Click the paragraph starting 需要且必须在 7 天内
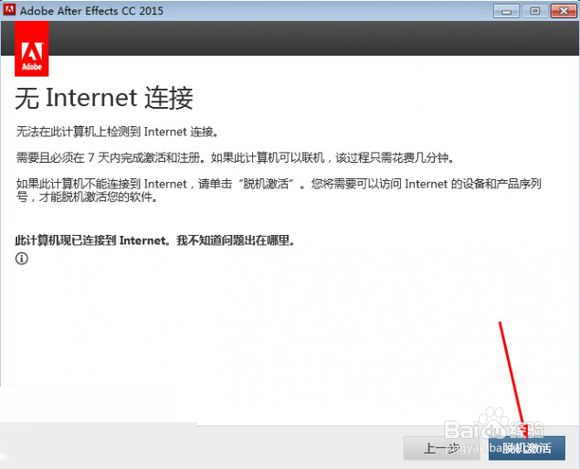Image resolution: width=580 pixels, height=469 pixels. (x=235, y=158)
